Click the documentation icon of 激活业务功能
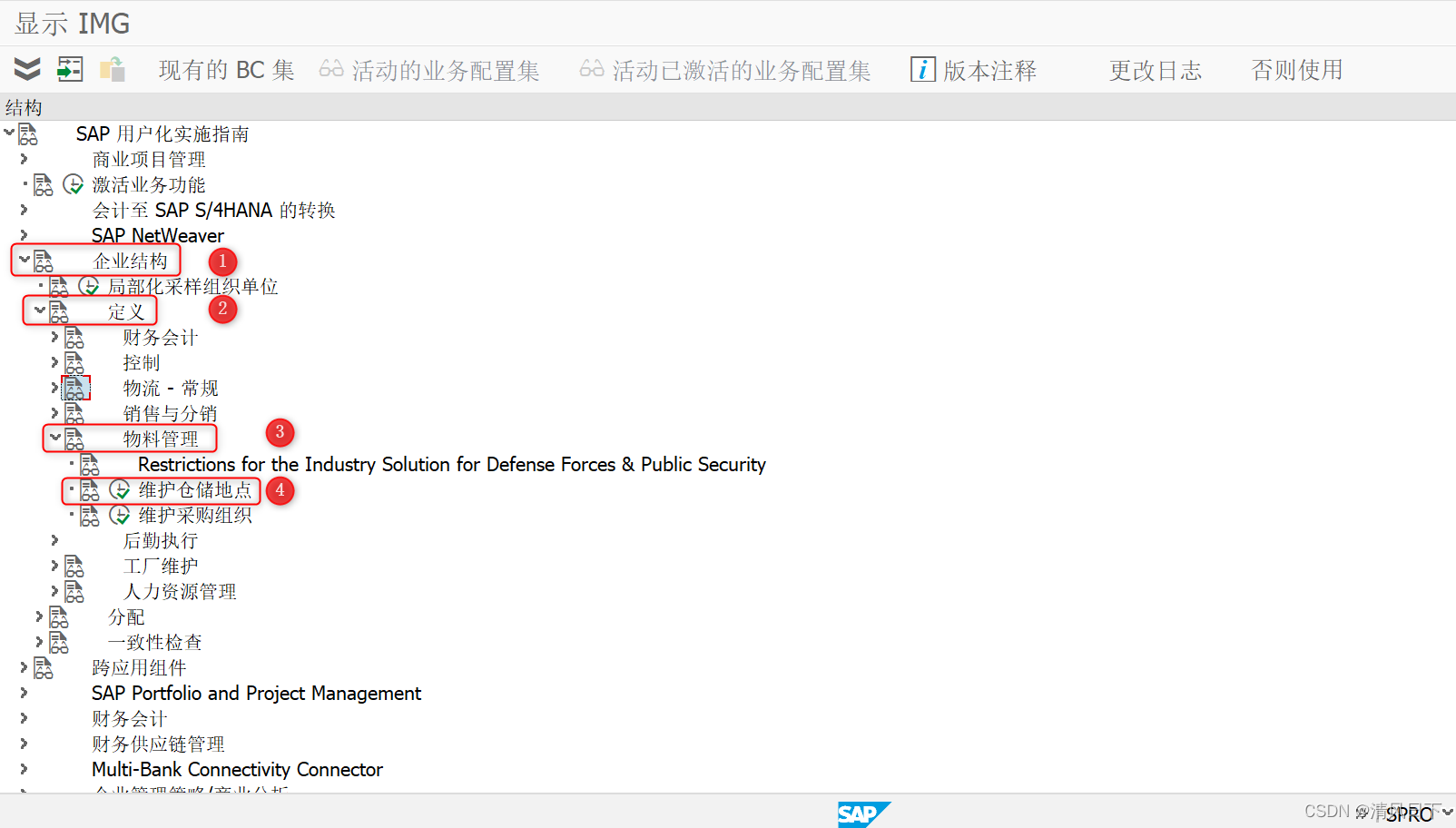The width and height of the screenshot is (1456, 828). pyautogui.click(x=44, y=185)
